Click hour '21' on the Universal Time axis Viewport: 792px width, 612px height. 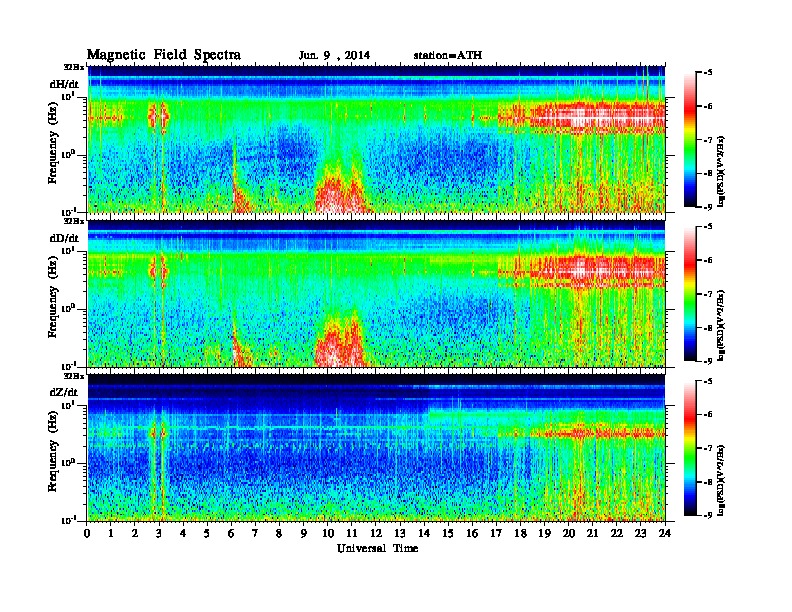coord(592,533)
